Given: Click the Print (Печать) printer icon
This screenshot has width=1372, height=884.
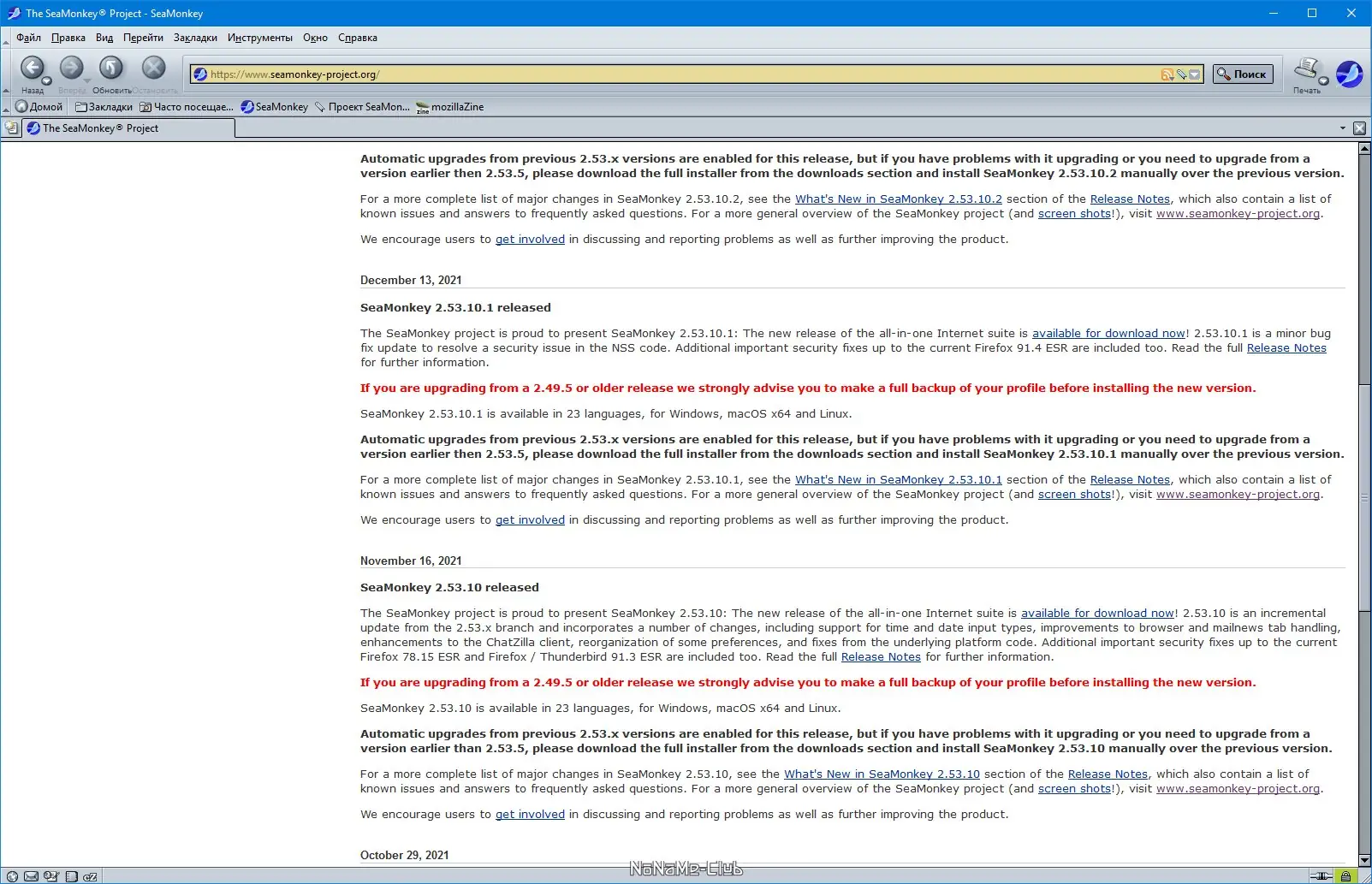Looking at the screenshot, I should pyautogui.click(x=1306, y=68).
